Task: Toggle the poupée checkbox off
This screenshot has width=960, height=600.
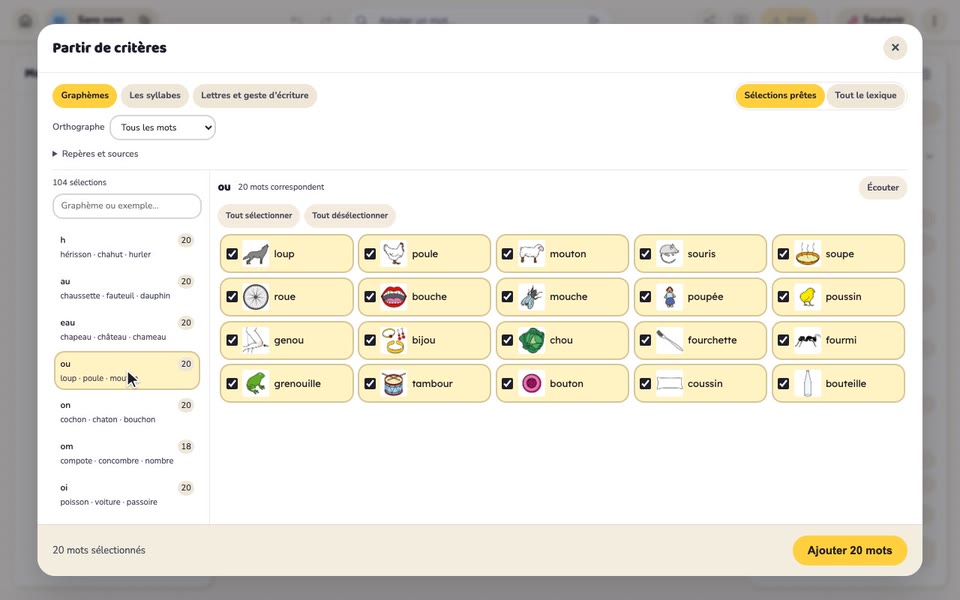Action: point(645,297)
